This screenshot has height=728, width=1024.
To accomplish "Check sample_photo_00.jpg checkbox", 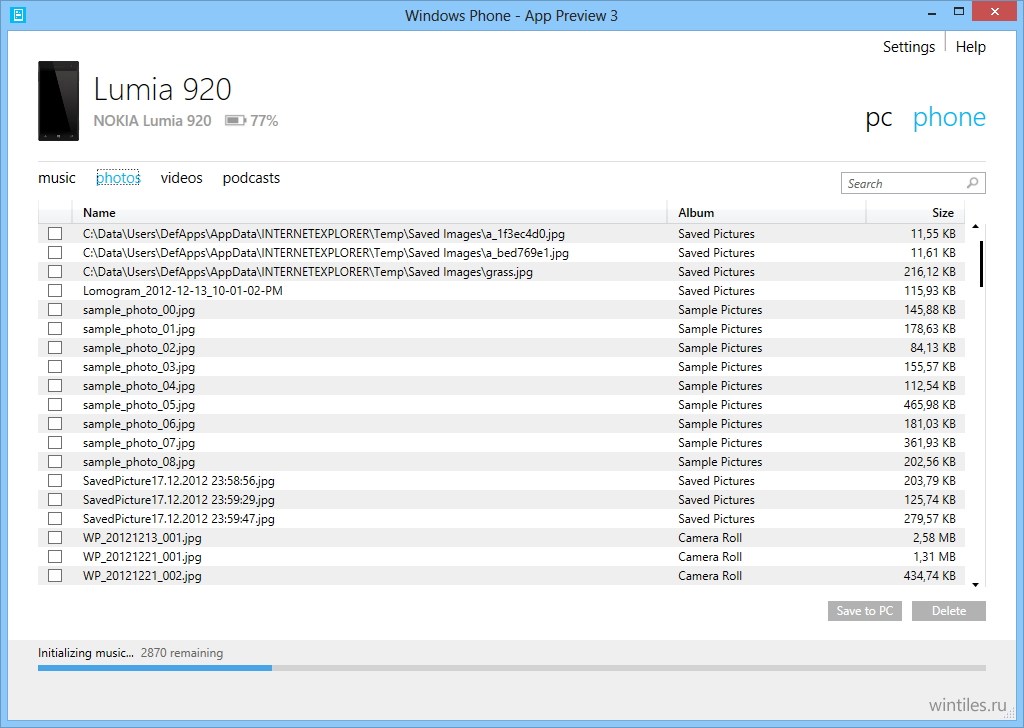I will click(55, 309).
